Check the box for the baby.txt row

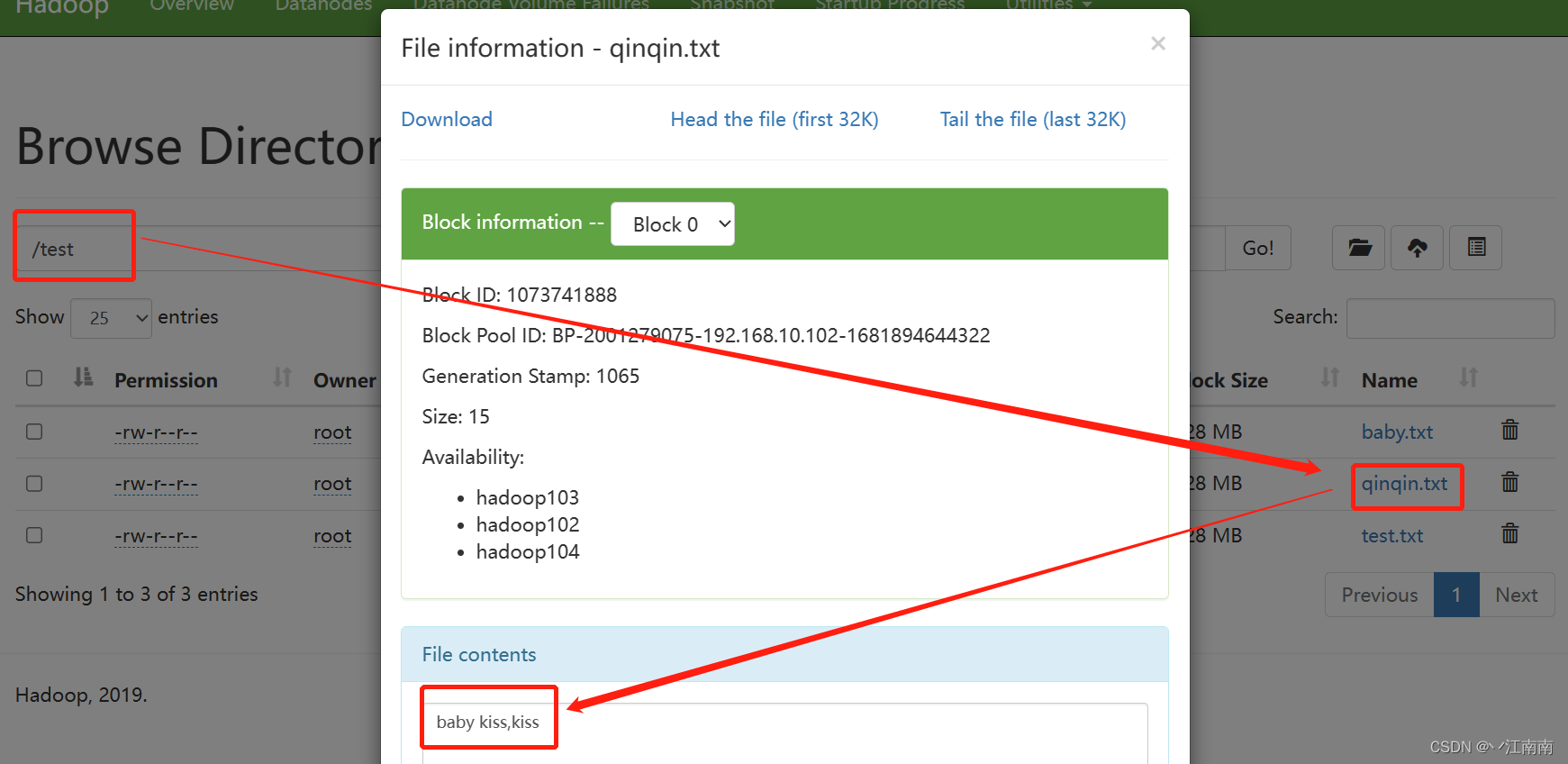click(x=34, y=432)
